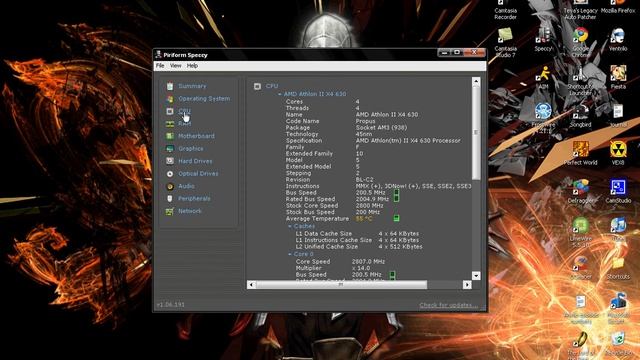Select the Motherboard chip icon
640x360 pixels.
point(170,136)
